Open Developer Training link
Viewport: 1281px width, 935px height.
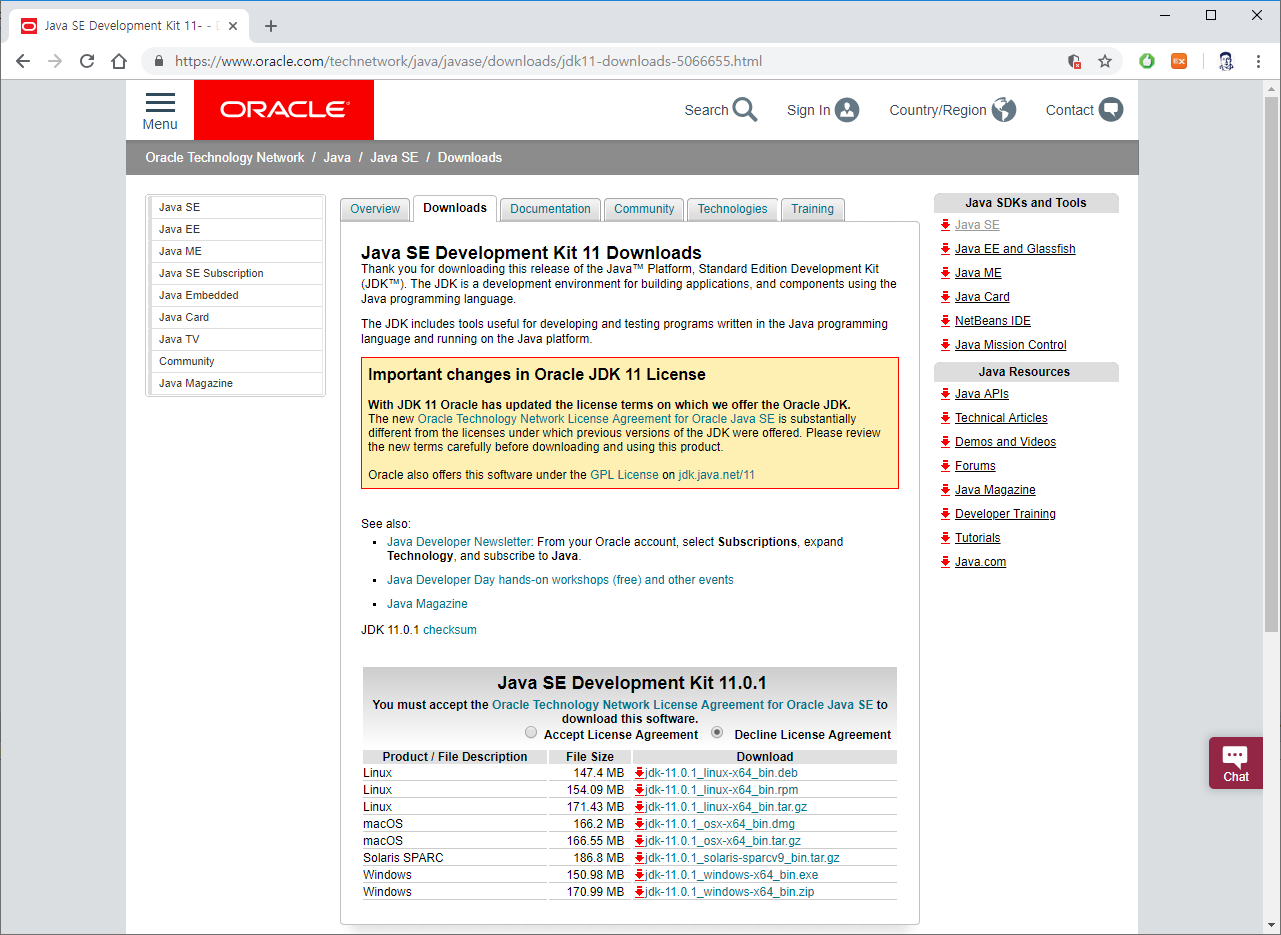tap(1005, 514)
